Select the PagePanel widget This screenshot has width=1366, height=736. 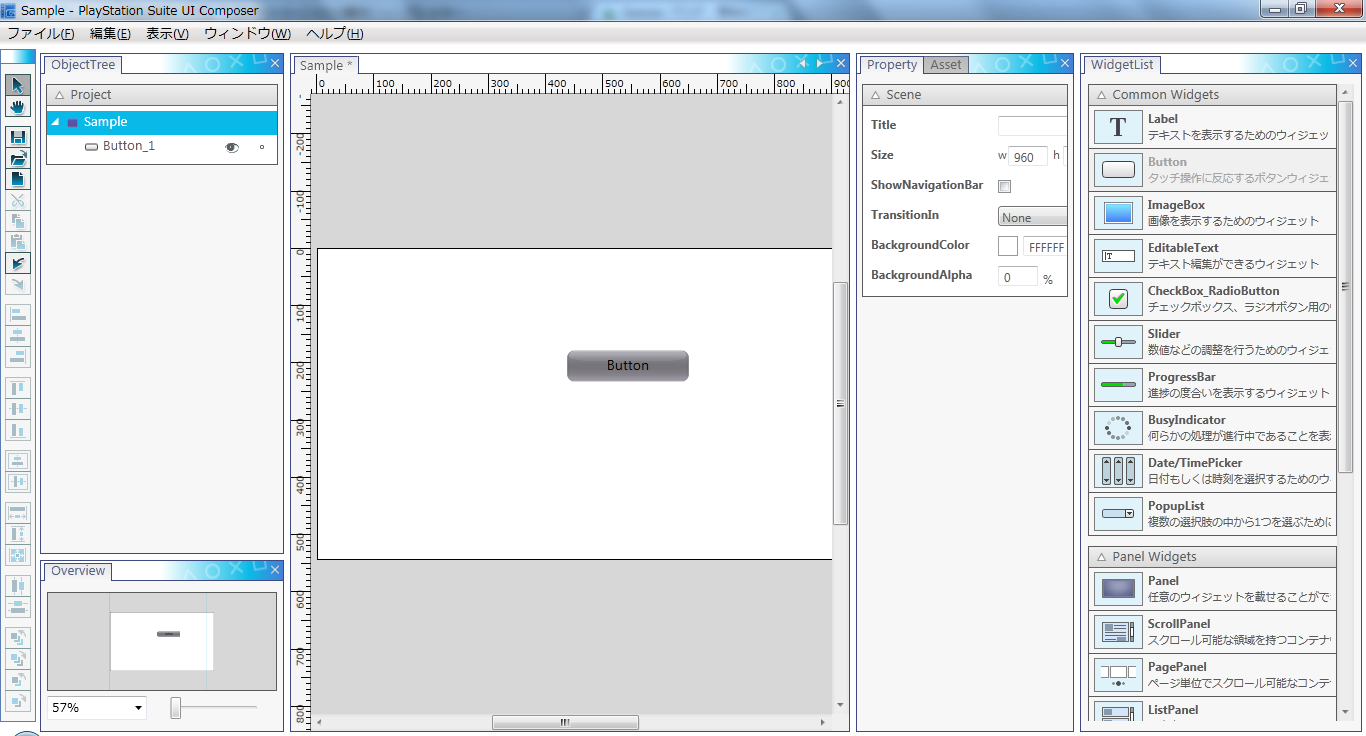(1213, 675)
